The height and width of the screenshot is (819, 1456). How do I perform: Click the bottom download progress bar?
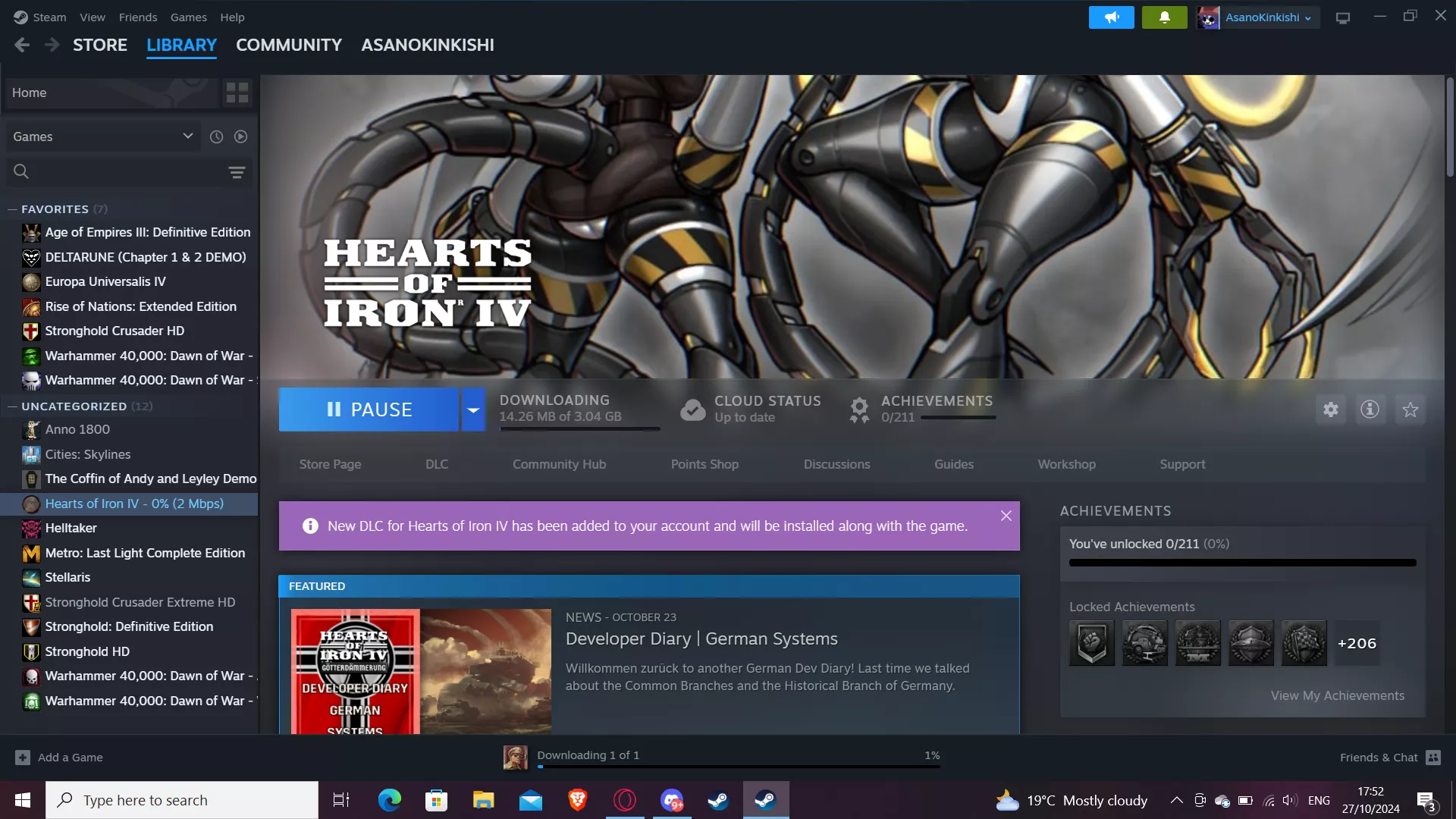coord(738,766)
